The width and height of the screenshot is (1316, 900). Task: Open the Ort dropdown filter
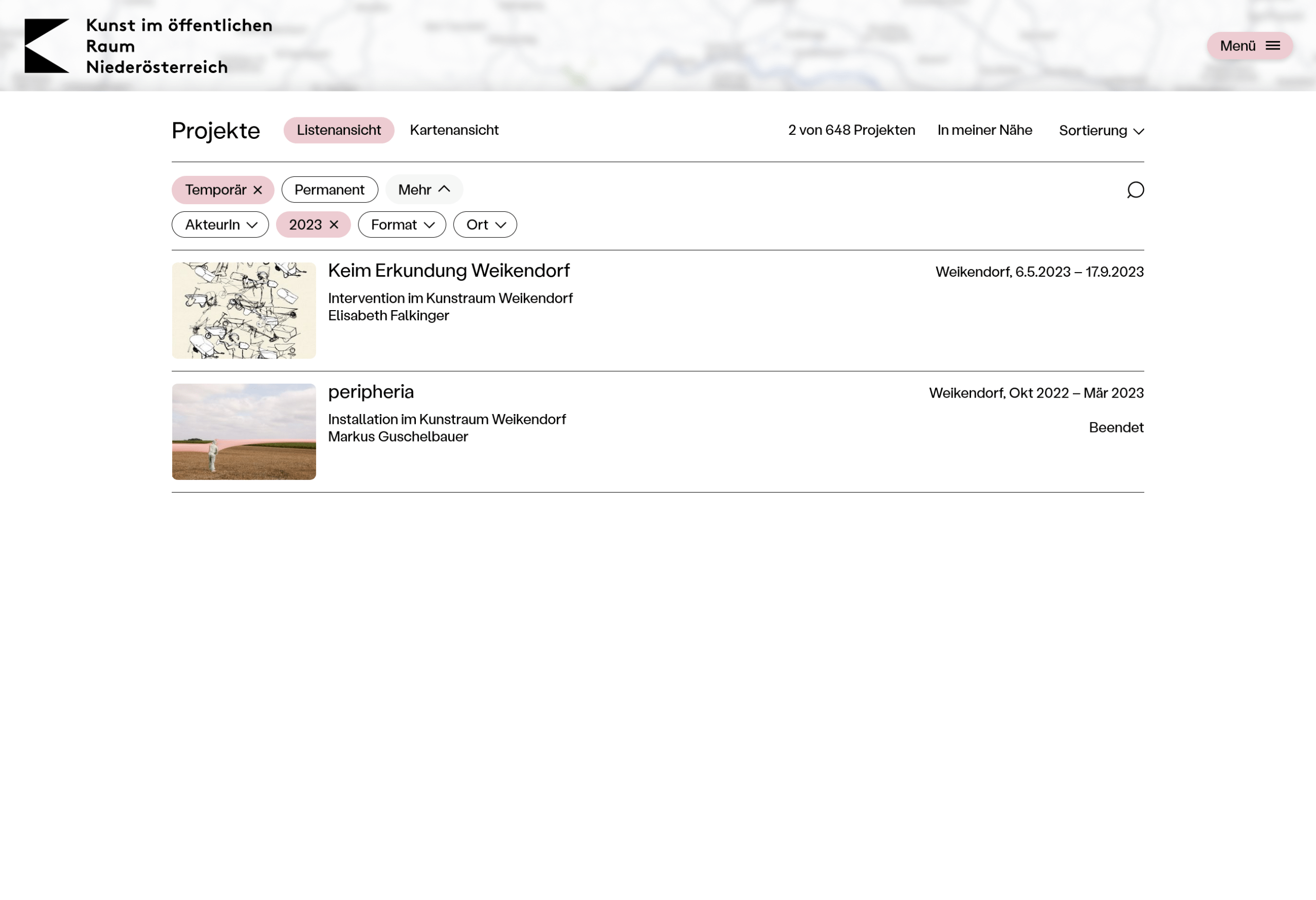485,225
